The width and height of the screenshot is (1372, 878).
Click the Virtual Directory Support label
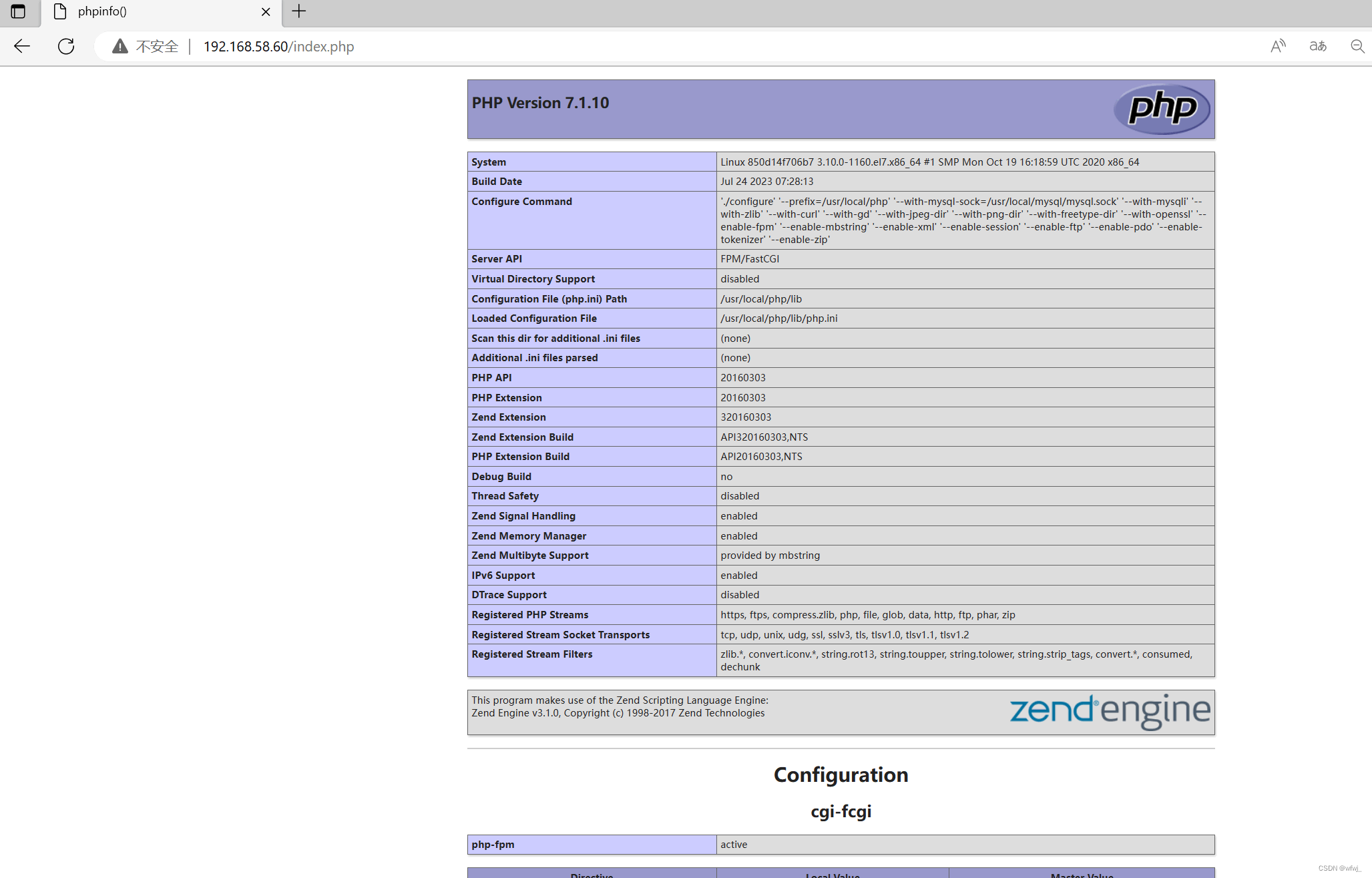(533, 279)
